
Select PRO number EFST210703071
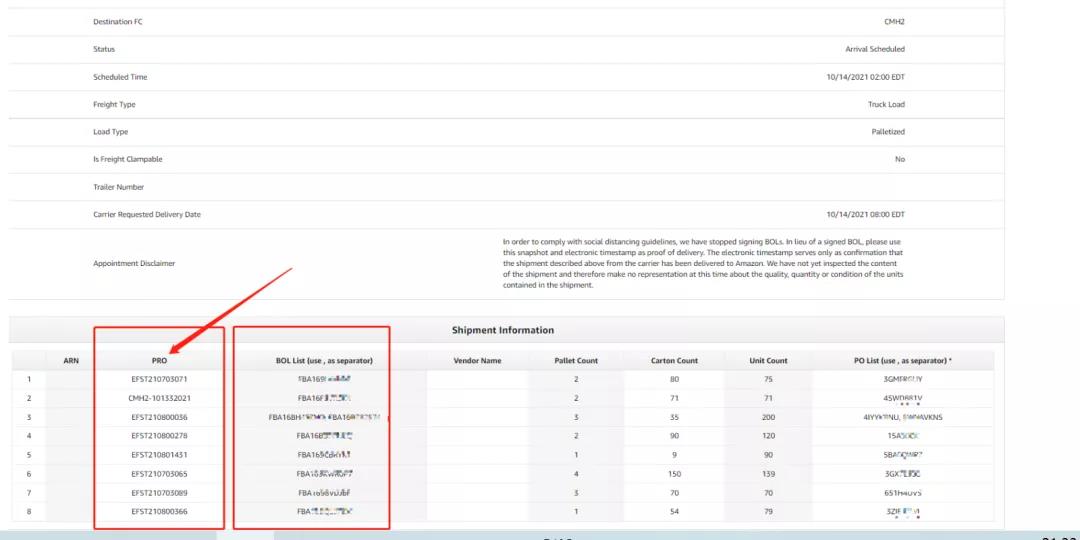click(159, 379)
